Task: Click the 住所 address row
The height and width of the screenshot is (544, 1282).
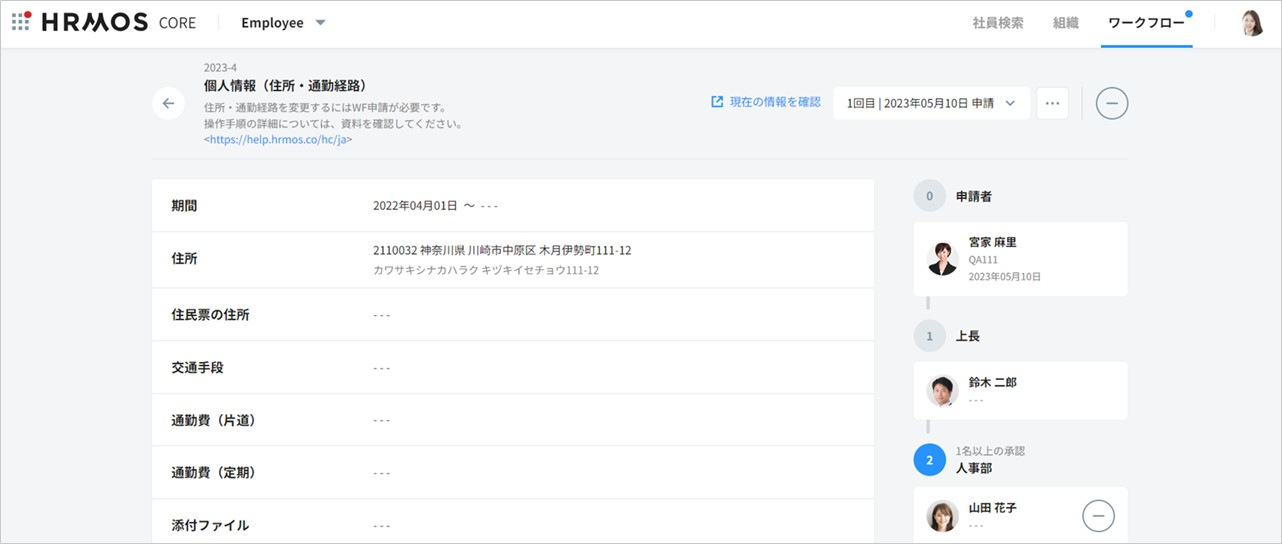Action: [512, 259]
